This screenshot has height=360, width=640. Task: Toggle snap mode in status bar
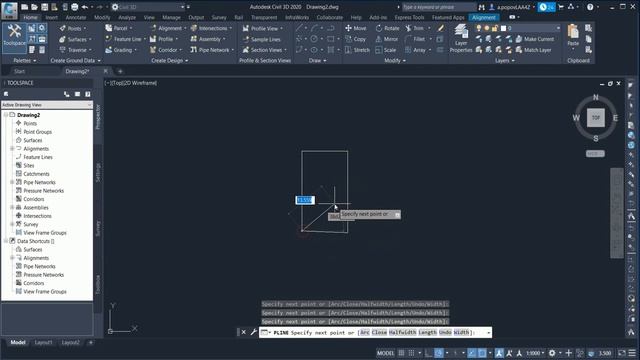point(411,353)
